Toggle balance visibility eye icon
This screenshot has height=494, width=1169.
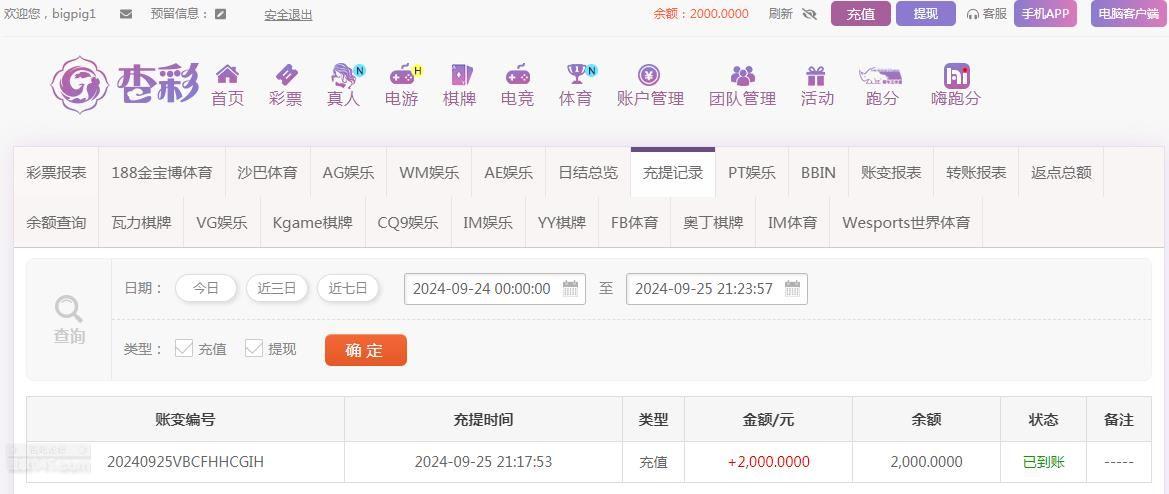[x=810, y=13]
